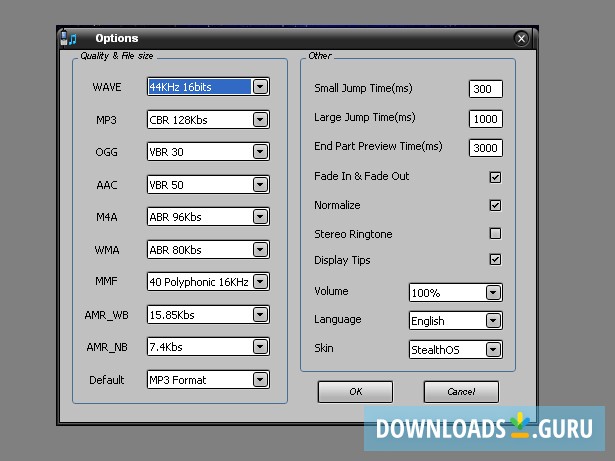Click the Small Jump Time input field
This screenshot has height=461, width=615.
click(486, 89)
